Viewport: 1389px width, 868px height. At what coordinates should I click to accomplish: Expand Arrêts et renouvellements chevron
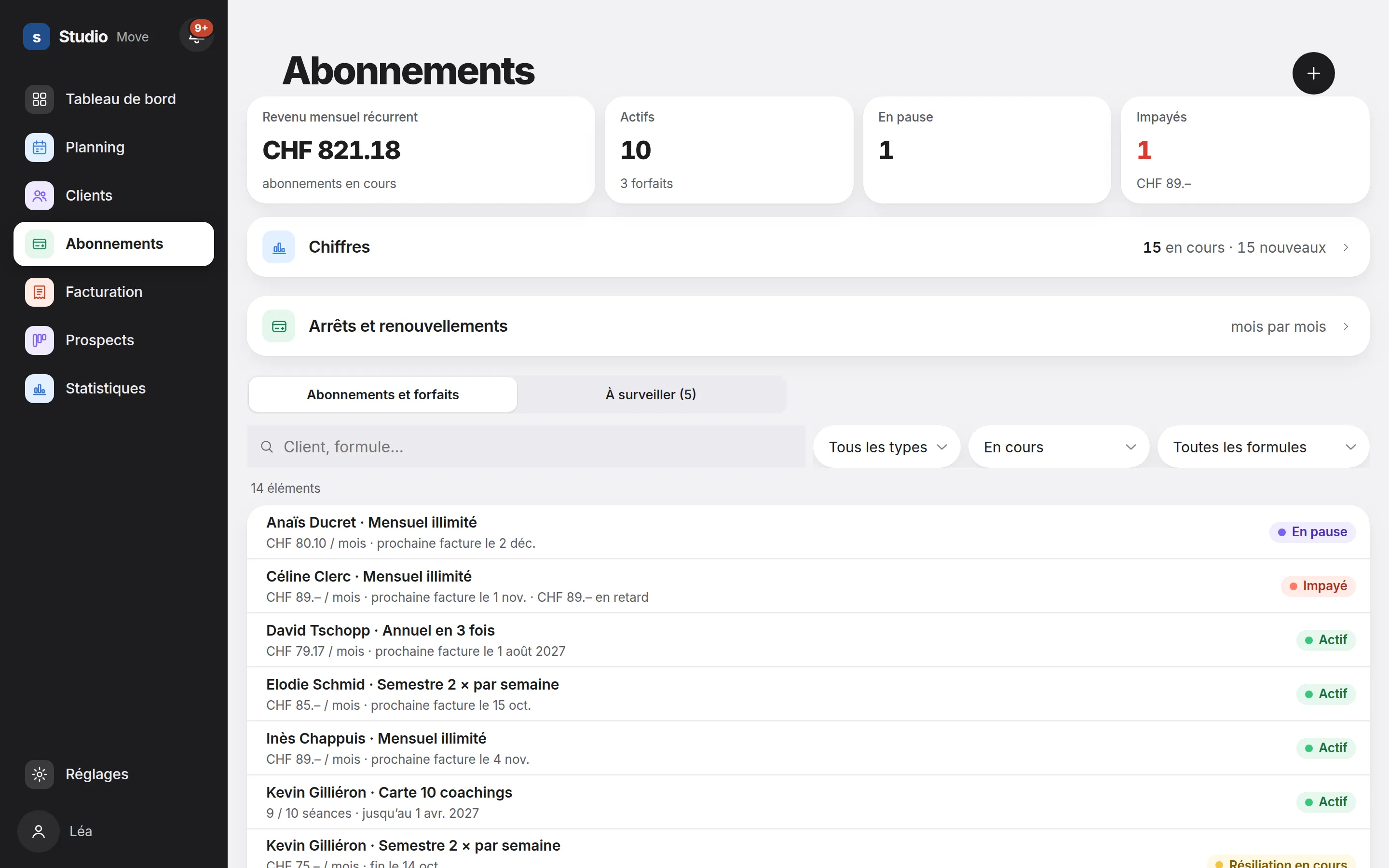tap(1346, 326)
